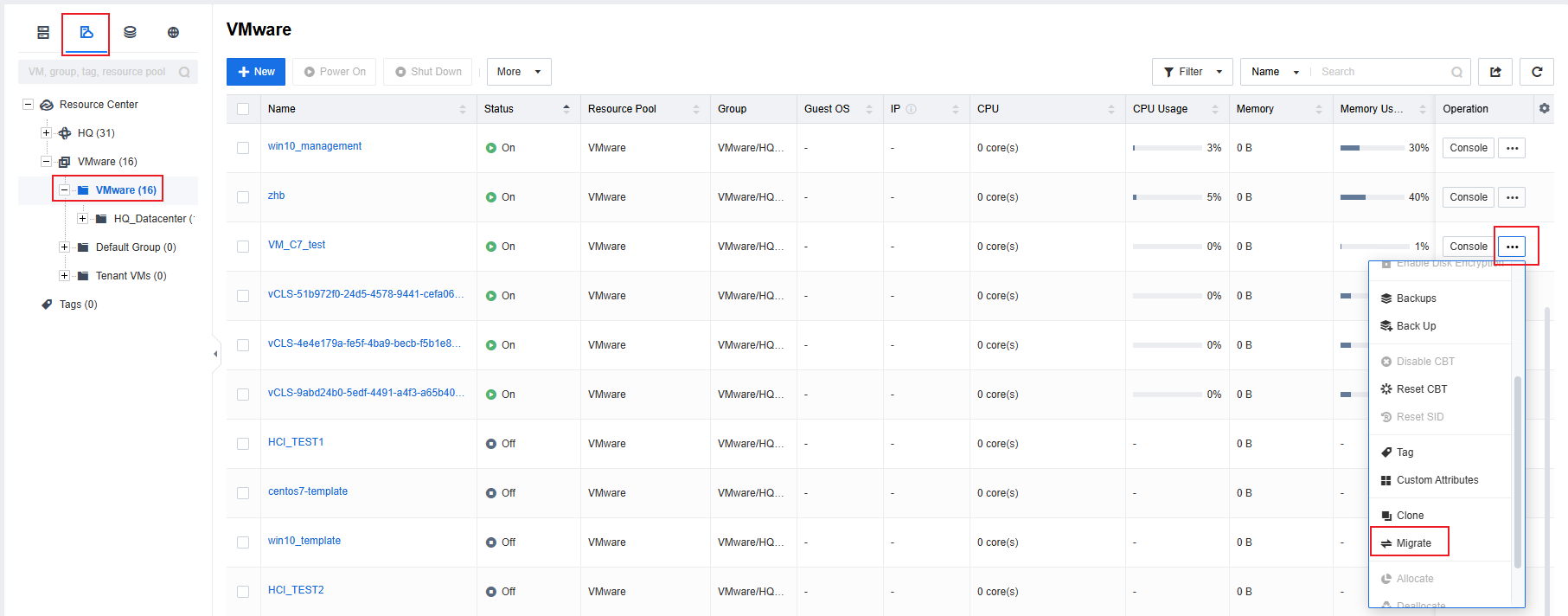Sort by Memory Usage column sort icon
The width and height of the screenshot is (1568, 616).
tap(1423, 109)
